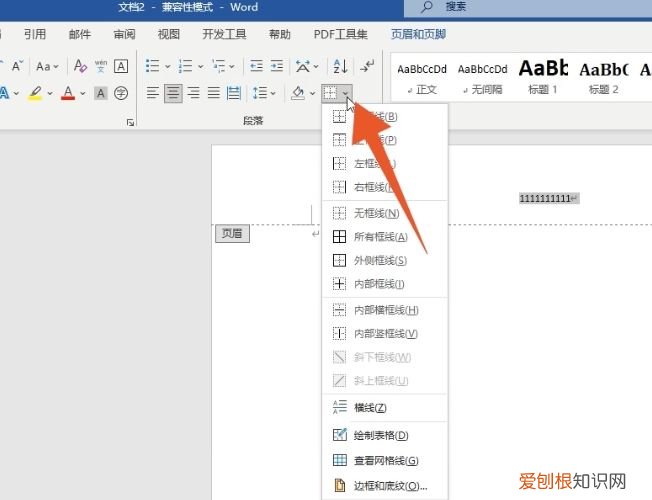652x500 pixels.
Task: Select 外侧框线(S) menu item
Action: [385, 260]
